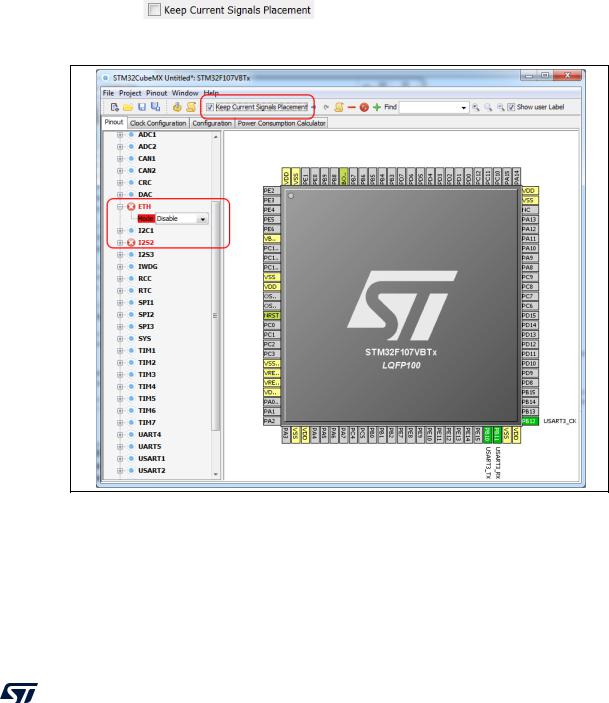Expand the ADC2 tree node
The width and height of the screenshot is (609, 703).
pos(120,147)
